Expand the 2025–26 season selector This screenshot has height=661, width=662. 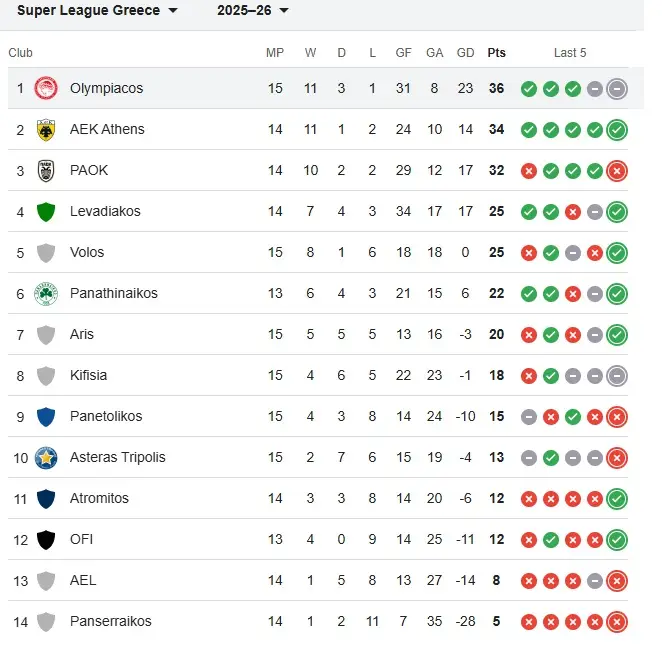pyautogui.click(x=253, y=11)
